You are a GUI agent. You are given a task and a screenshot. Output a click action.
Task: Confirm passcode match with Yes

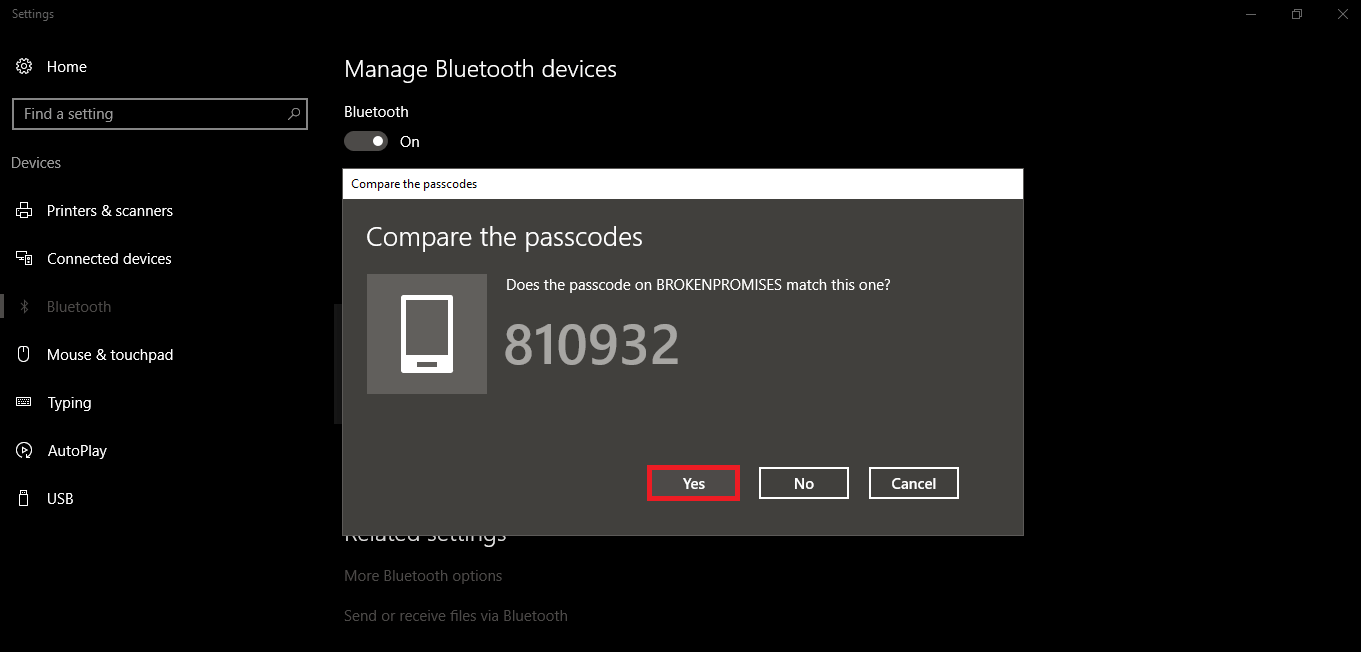click(693, 483)
